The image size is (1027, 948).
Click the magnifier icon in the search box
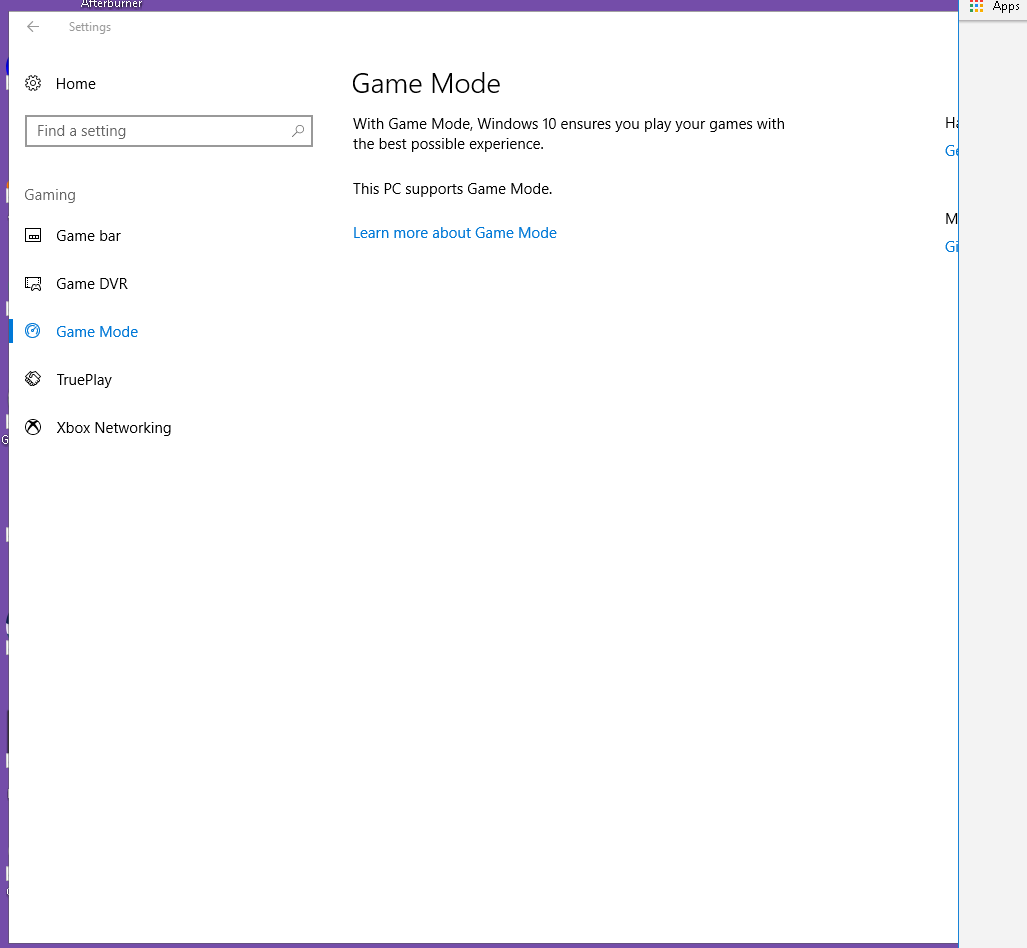298,131
